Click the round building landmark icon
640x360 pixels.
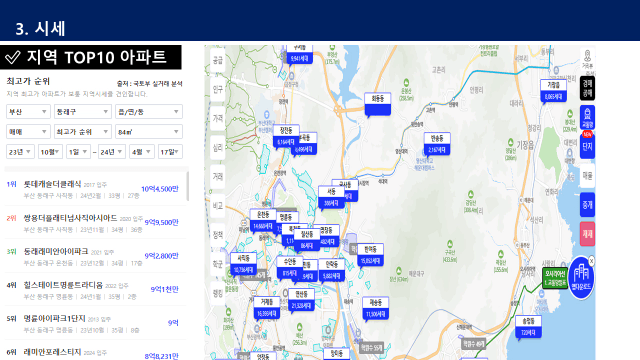581,278
